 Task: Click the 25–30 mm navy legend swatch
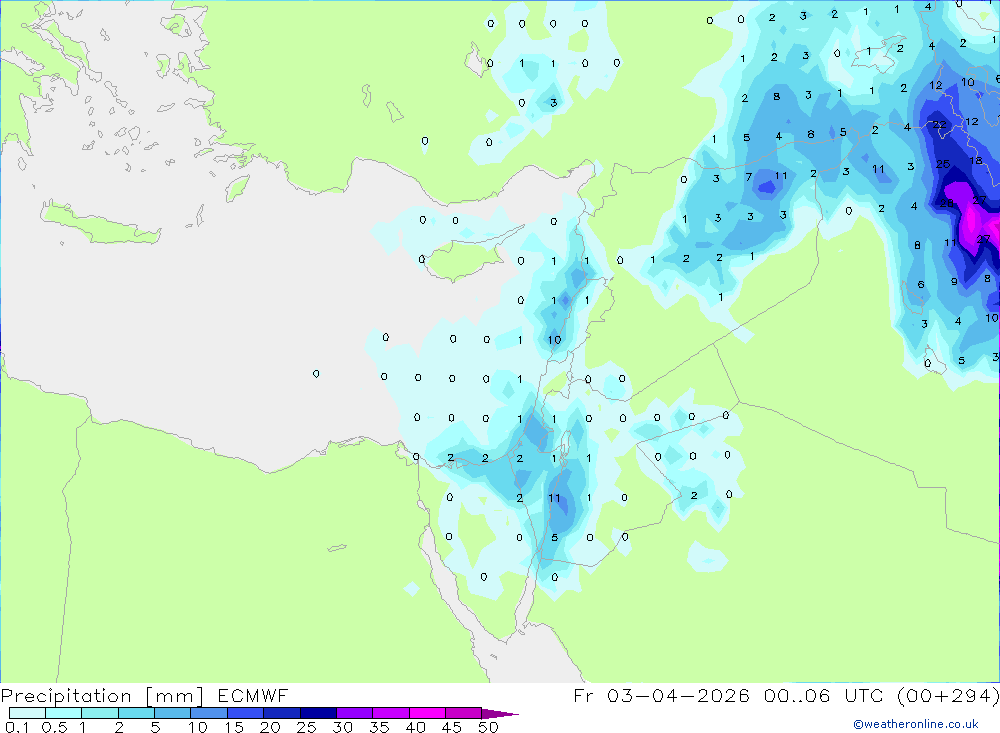(318, 713)
